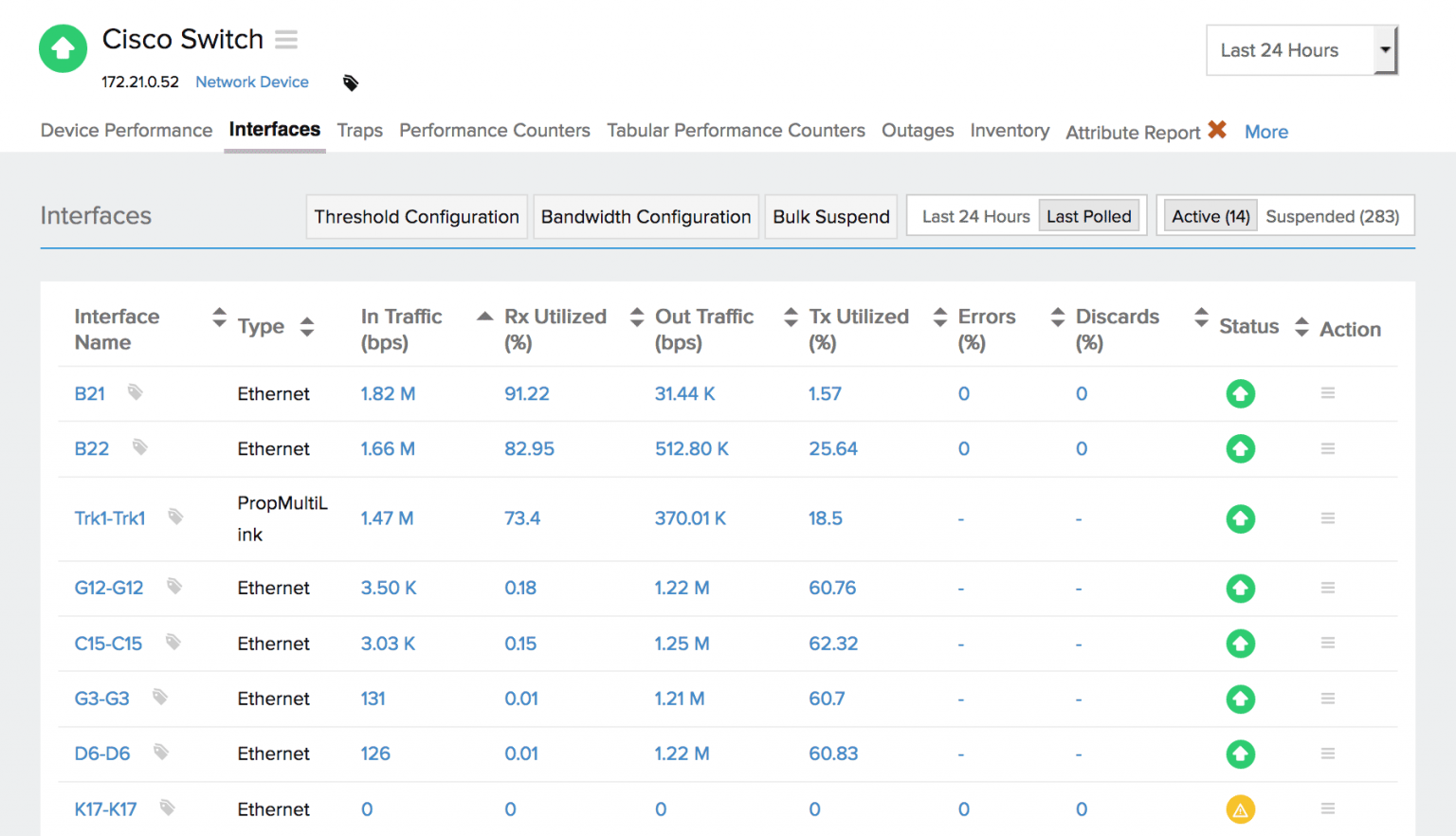Open the Last 24 Hours time range dropdown
1456x836 pixels.
1300,50
